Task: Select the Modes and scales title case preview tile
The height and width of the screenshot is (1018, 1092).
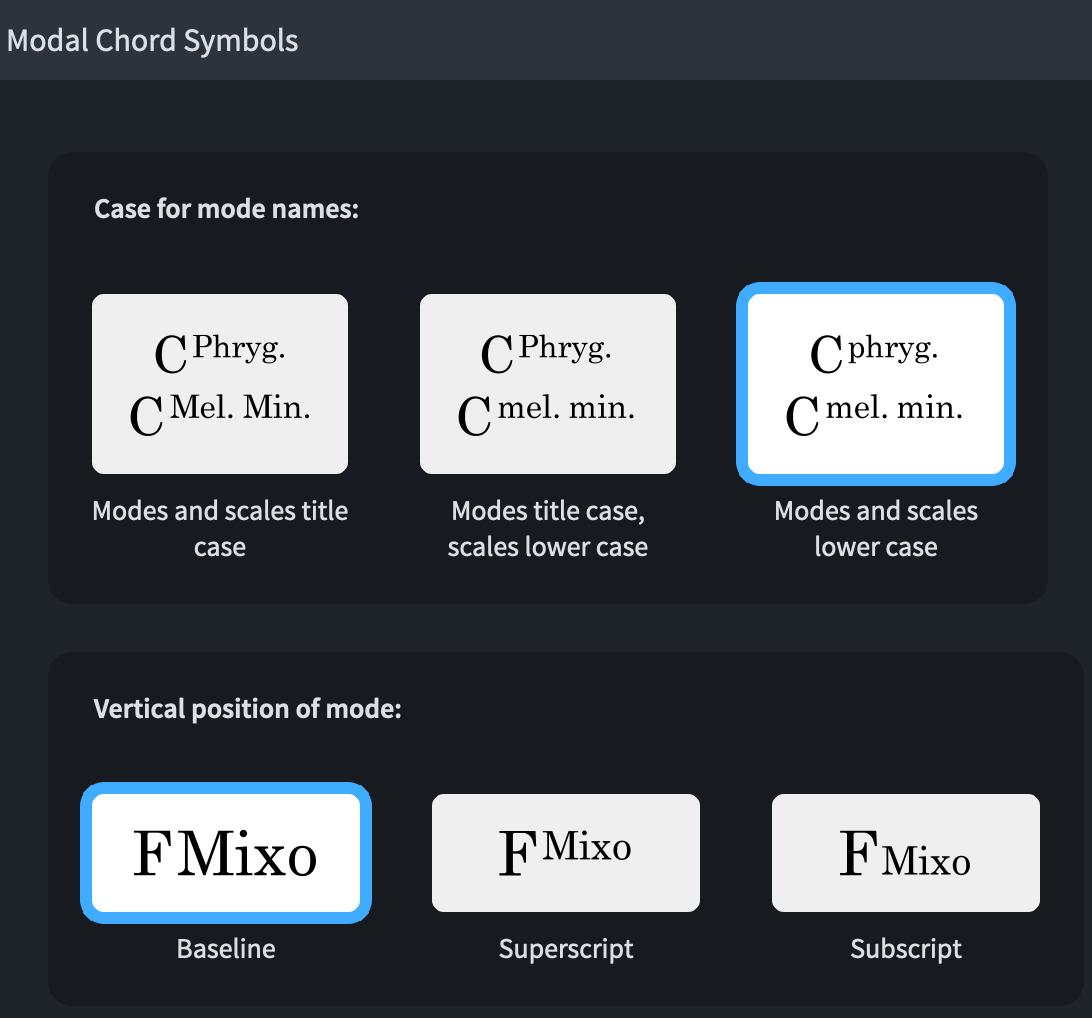Action: [220, 383]
